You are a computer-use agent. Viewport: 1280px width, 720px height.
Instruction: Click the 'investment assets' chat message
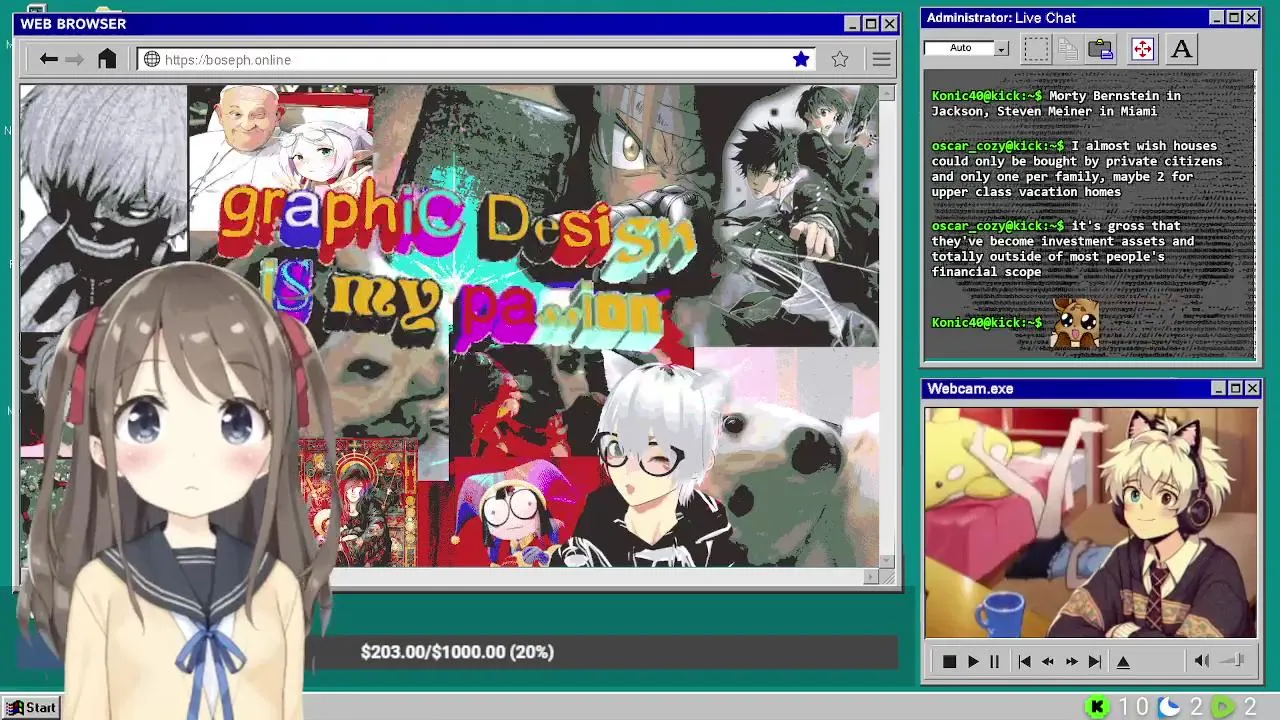pyautogui.click(x=1063, y=249)
